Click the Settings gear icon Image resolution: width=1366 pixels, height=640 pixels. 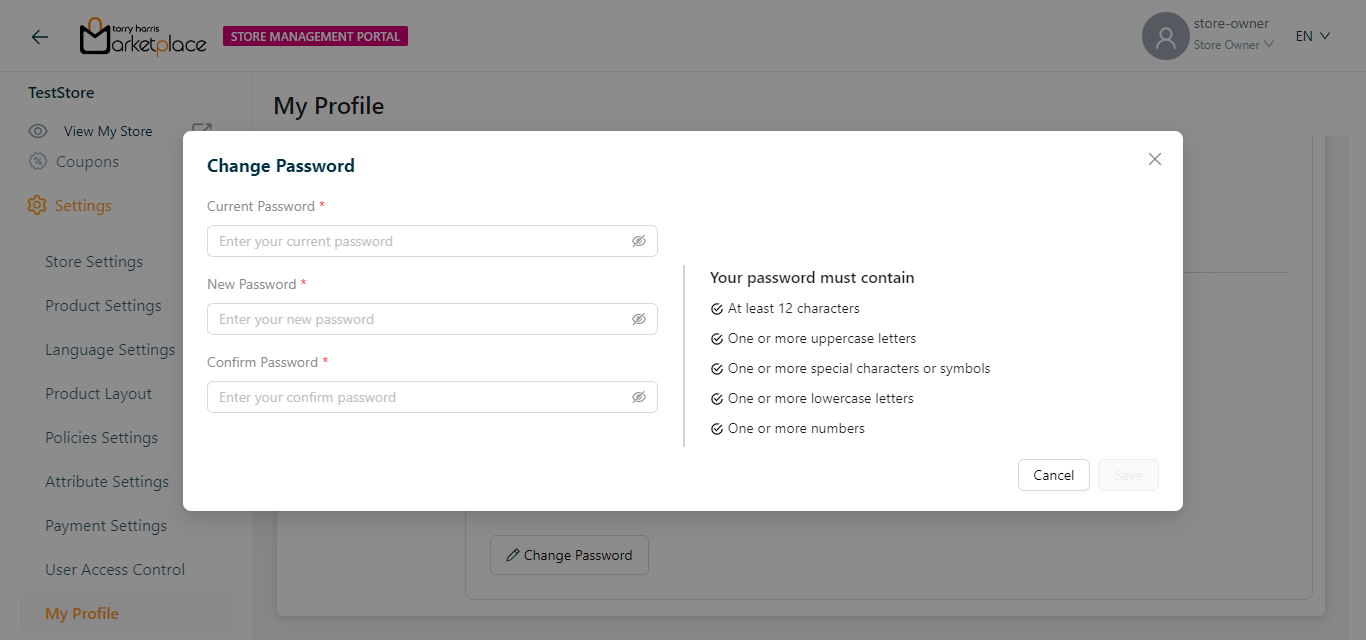pyautogui.click(x=37, y=206)
